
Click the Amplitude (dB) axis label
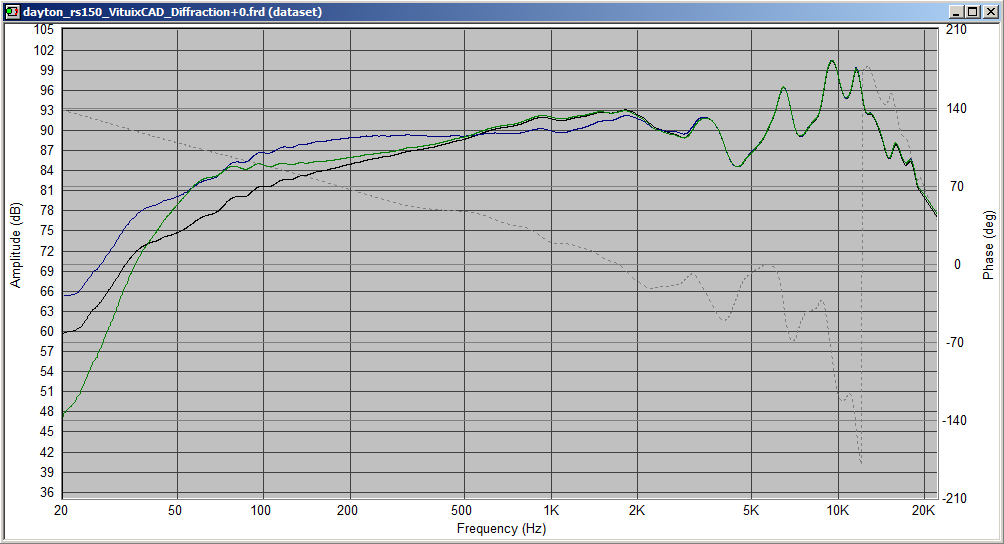pyautogui.click(x=15, y=245)
